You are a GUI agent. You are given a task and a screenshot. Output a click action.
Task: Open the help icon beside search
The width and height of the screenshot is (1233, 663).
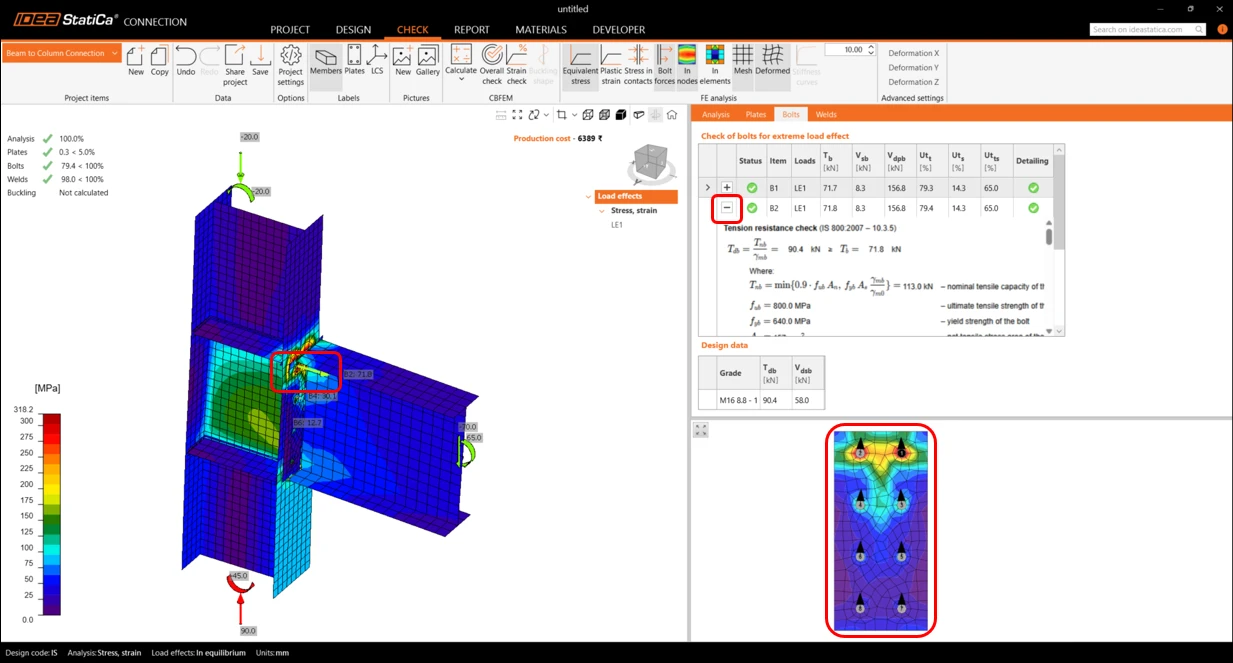click(x=1223, y=29)
